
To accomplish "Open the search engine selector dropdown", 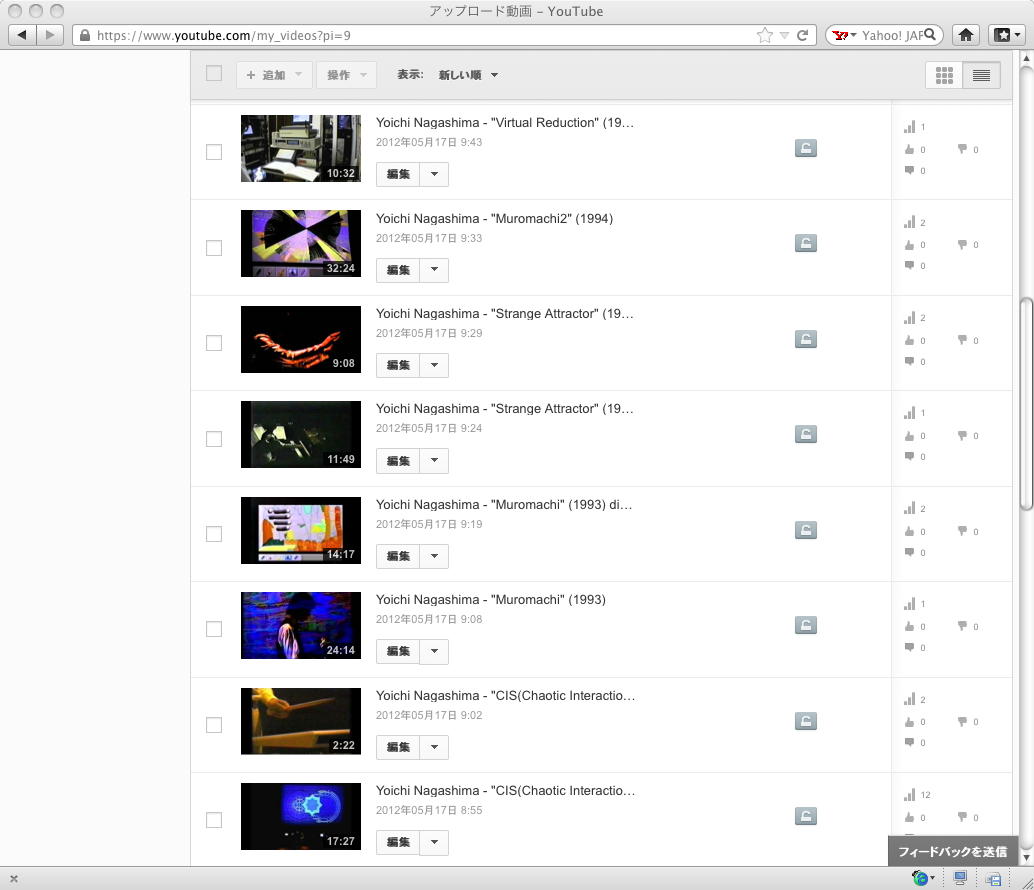I will (x=843, y=35).
